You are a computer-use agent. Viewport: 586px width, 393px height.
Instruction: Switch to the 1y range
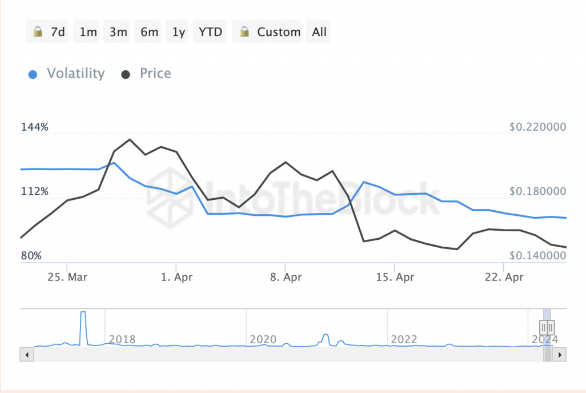point(178,32)
